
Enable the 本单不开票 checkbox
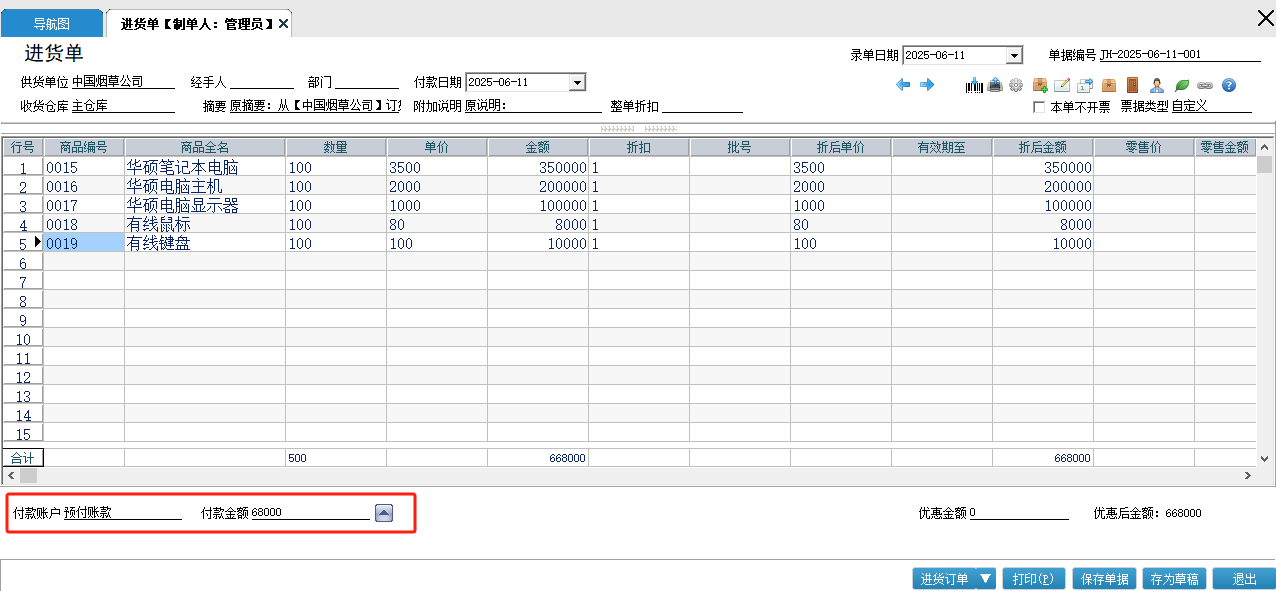click(1039, 106)
